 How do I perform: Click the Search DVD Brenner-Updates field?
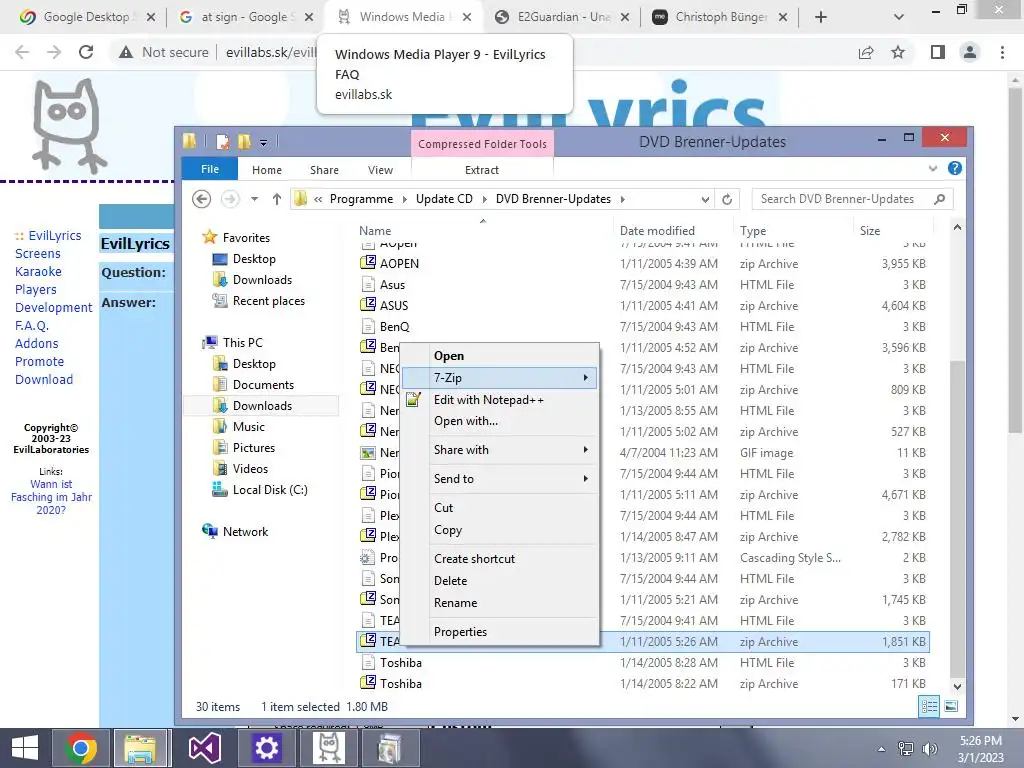pyautogui.click(x=852, y=199)
